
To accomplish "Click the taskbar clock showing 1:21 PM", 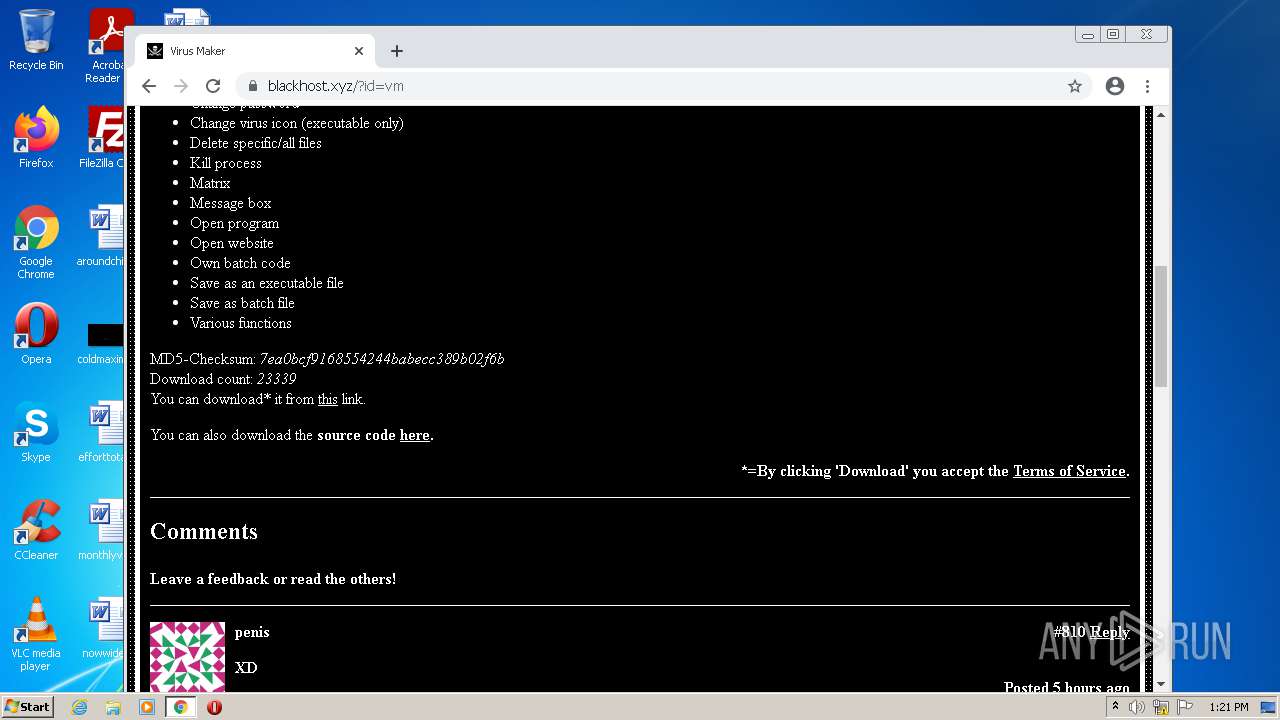I will [x=1229, y=707].
